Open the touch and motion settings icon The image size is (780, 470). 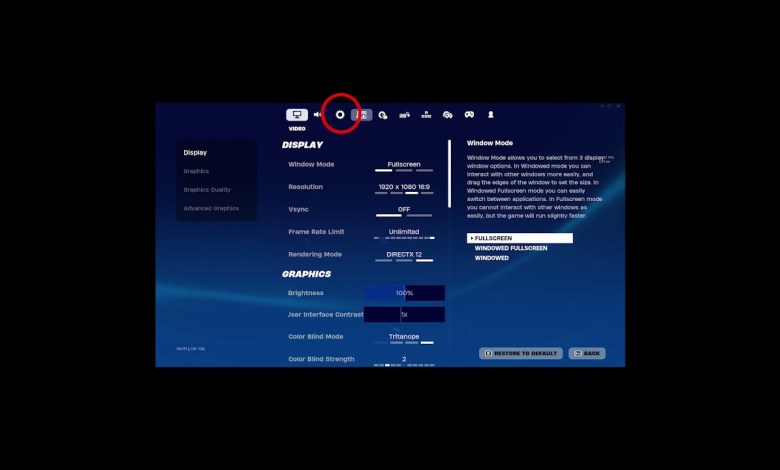[383, 115]
